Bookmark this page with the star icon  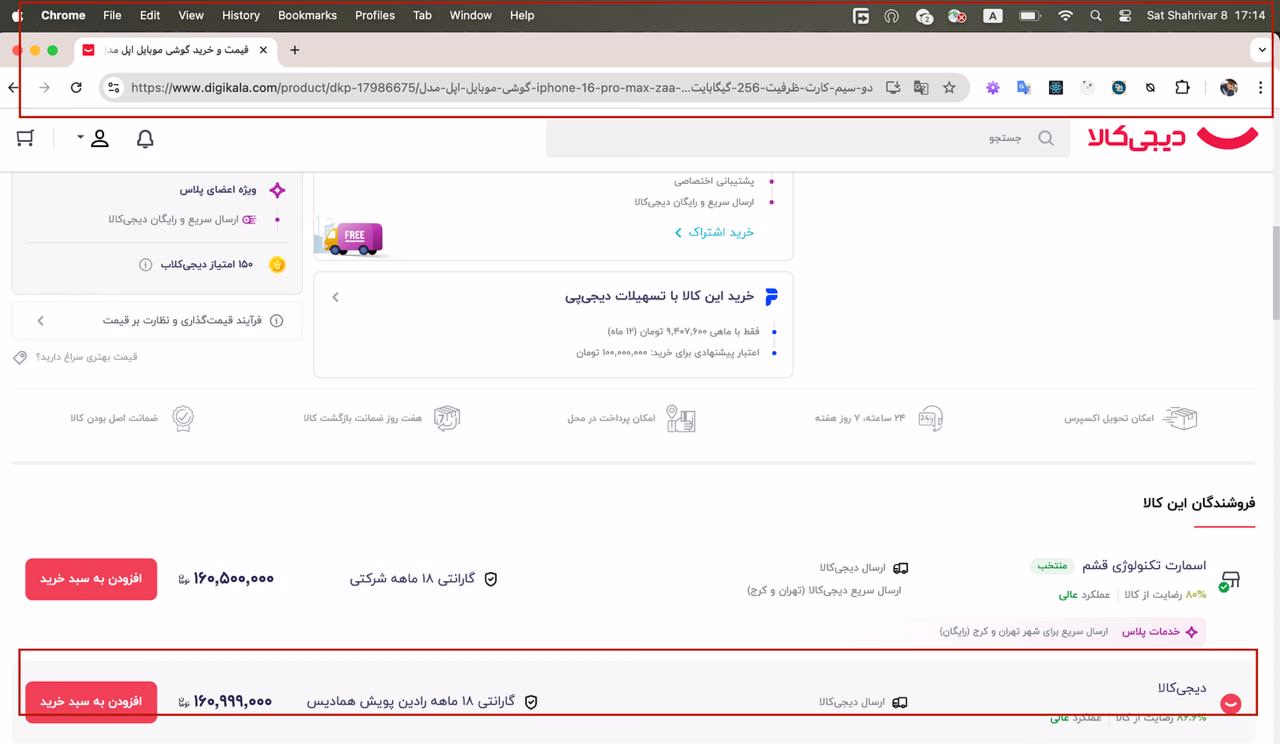click(949, 88)
